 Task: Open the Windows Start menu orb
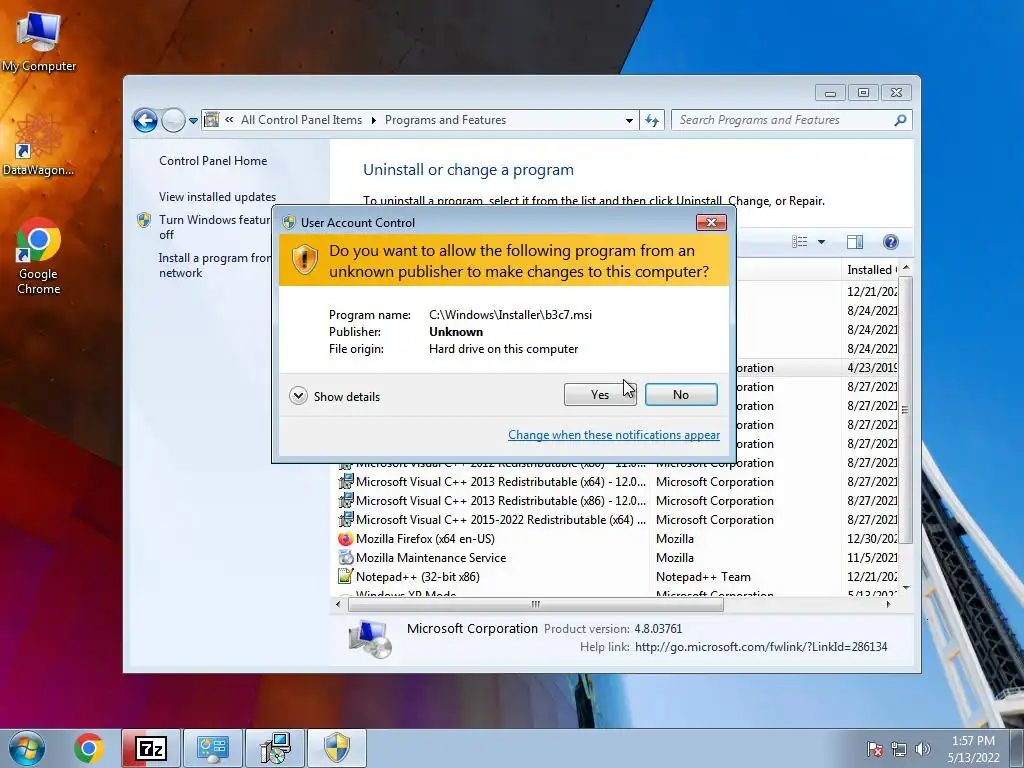point(27,748)
